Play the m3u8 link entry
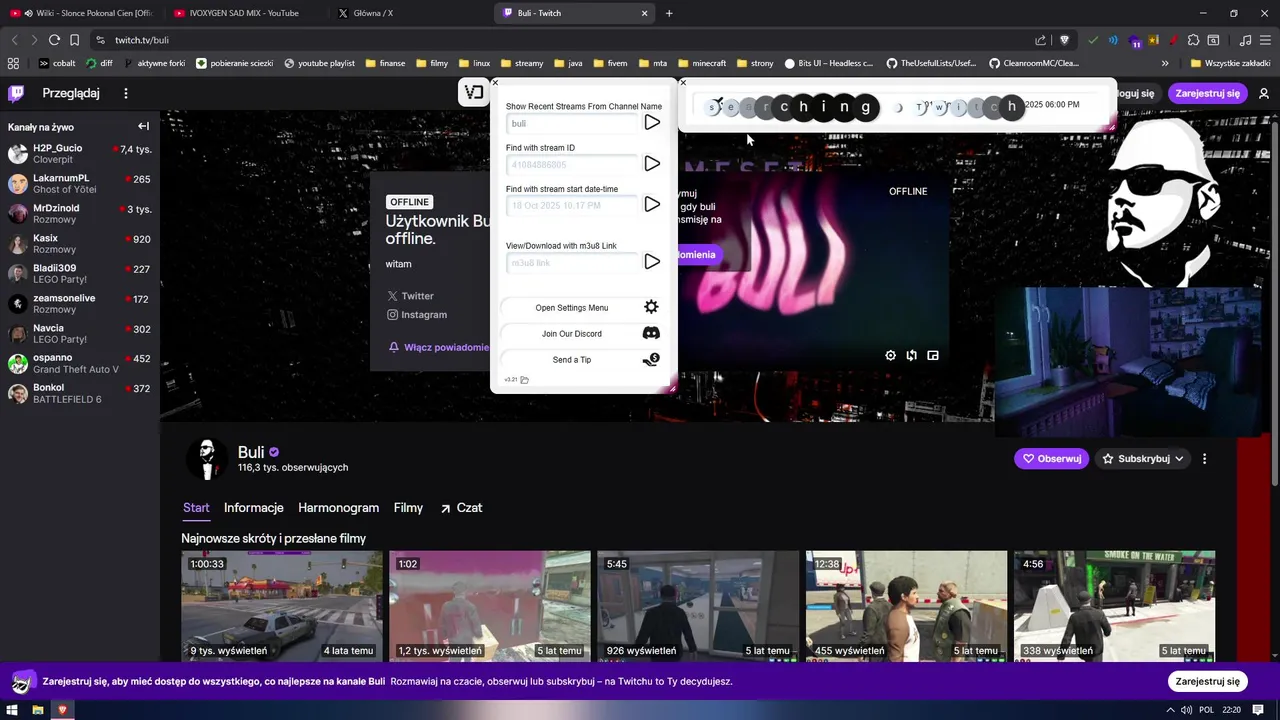The height and width of the screenshot is (720, 1280). [x=652, y=261]
